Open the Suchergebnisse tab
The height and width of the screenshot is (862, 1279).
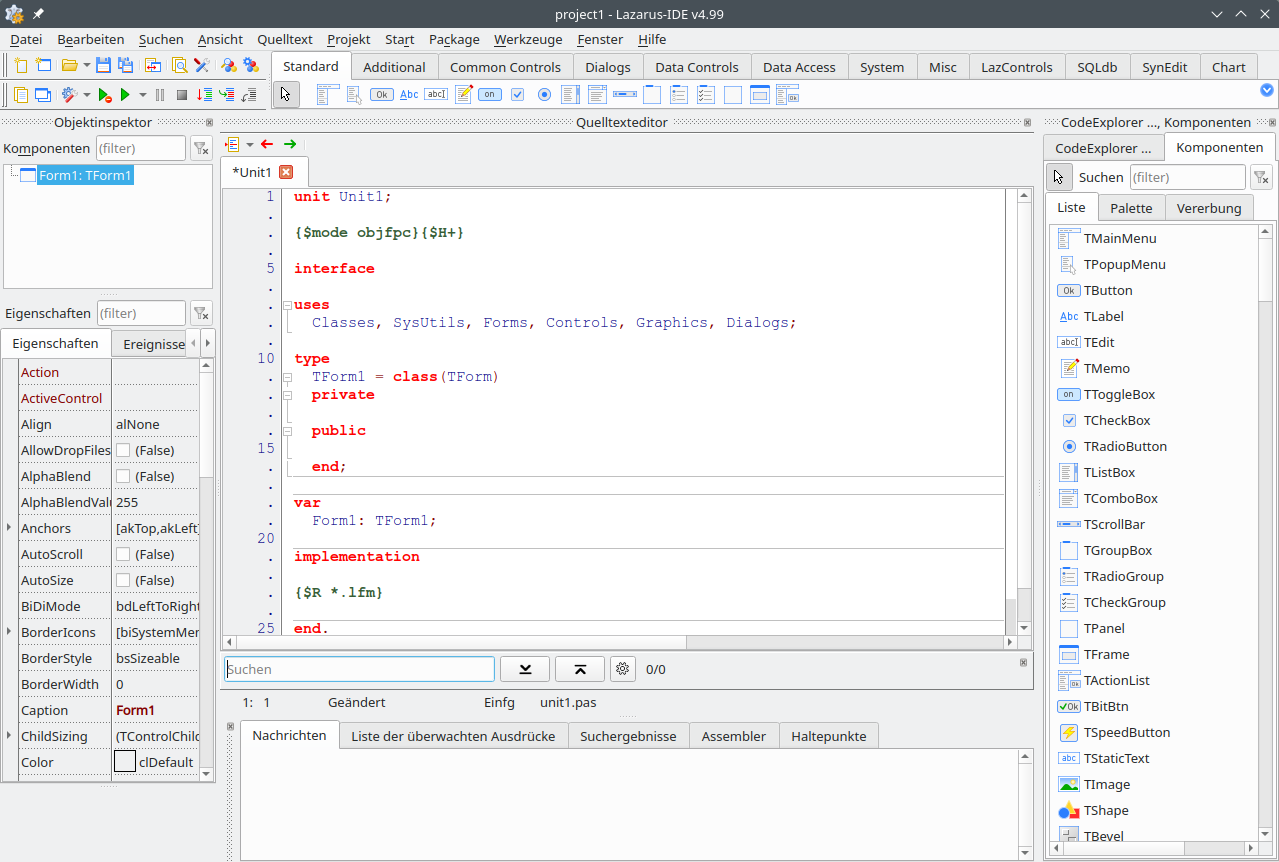click(628, 736)
